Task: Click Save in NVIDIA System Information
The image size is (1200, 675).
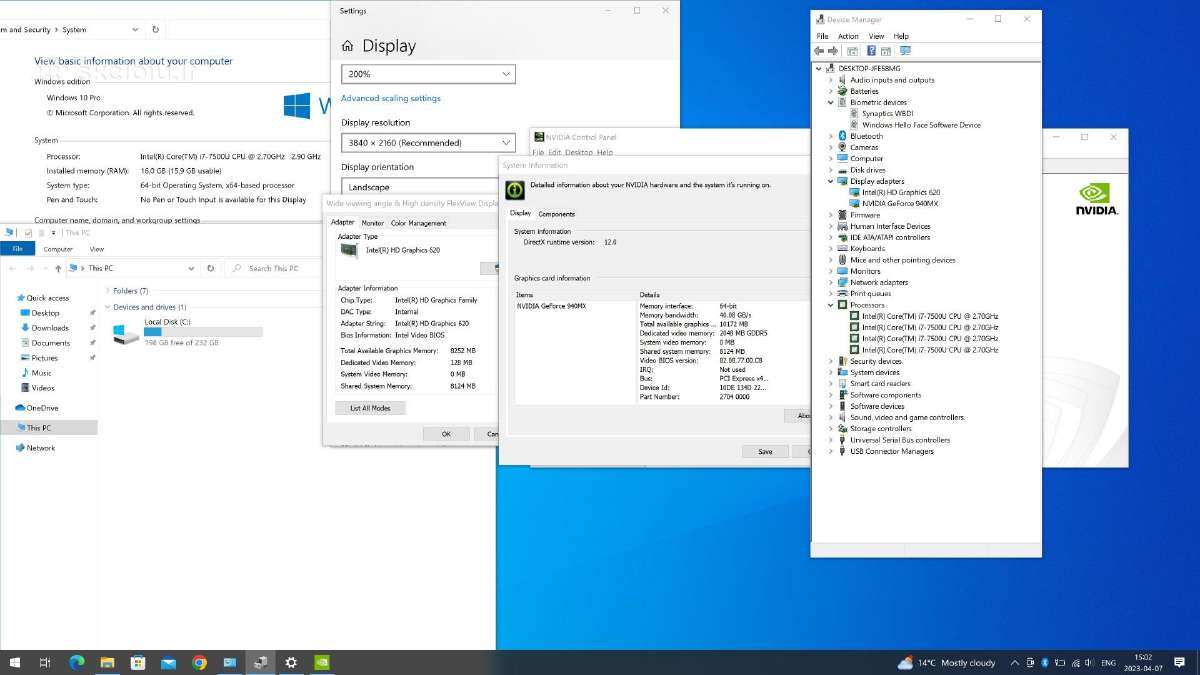Action: coord(765,452)
